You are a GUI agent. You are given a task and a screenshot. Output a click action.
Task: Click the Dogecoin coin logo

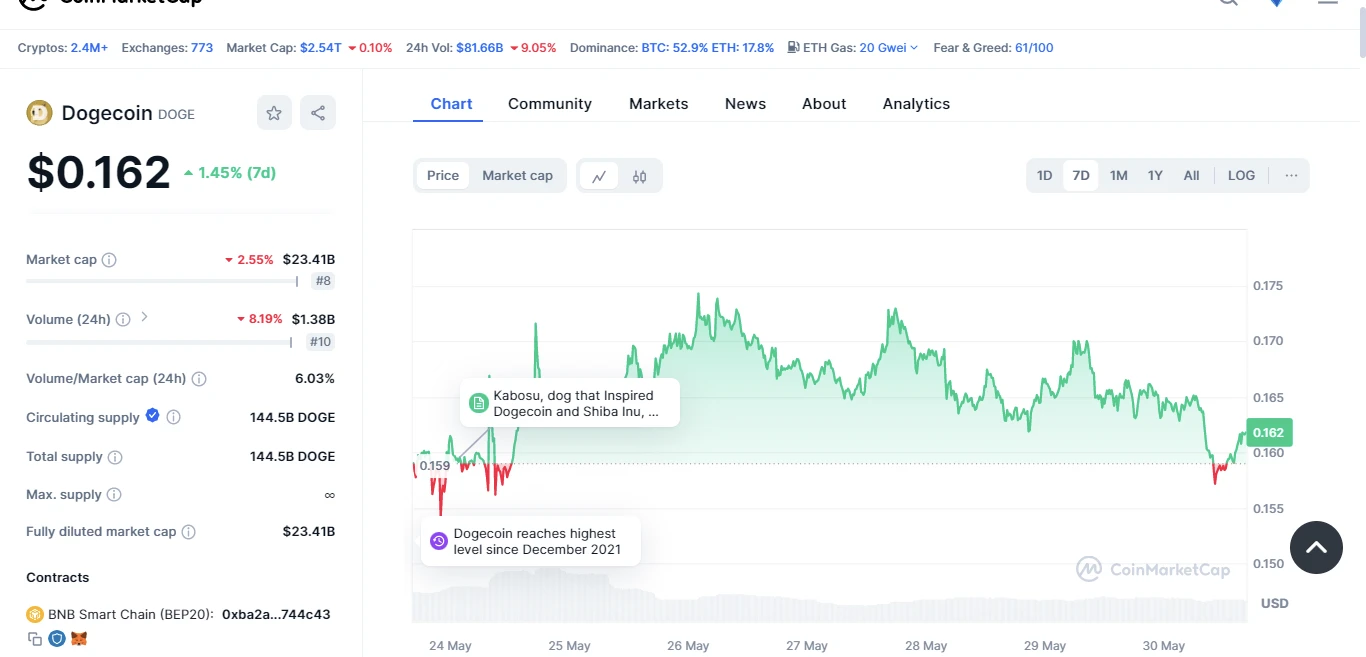tap(39, 113)
